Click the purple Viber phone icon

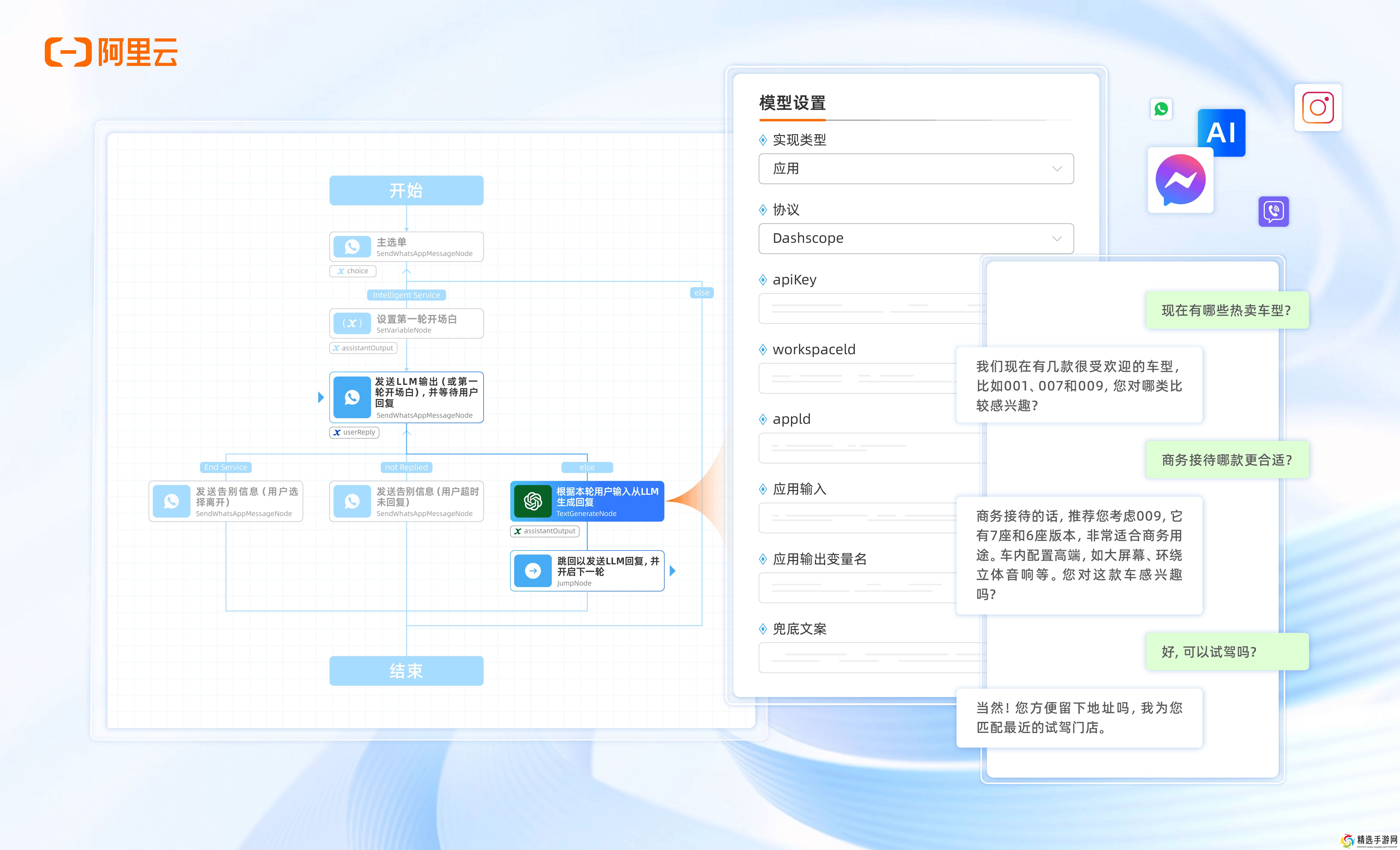click(1273, 211)
